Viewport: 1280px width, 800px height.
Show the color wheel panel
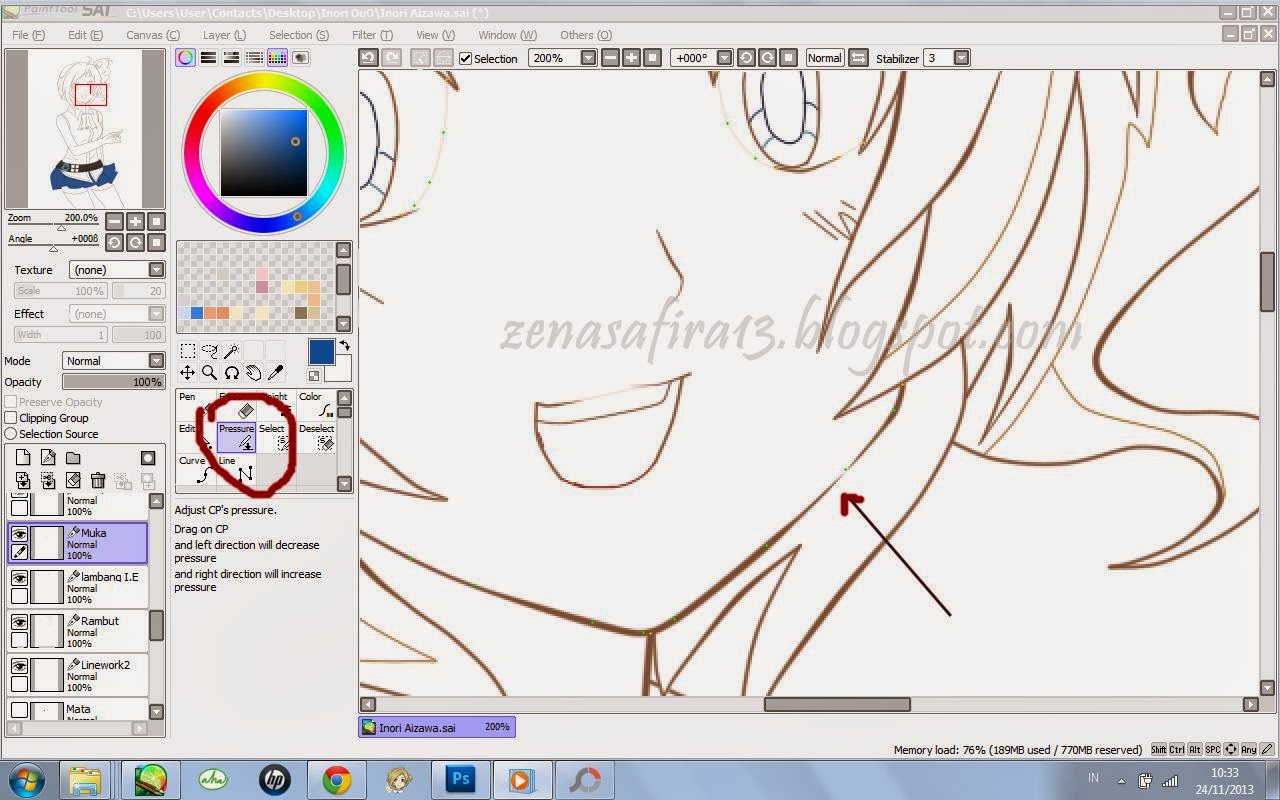tap(185, 58)
